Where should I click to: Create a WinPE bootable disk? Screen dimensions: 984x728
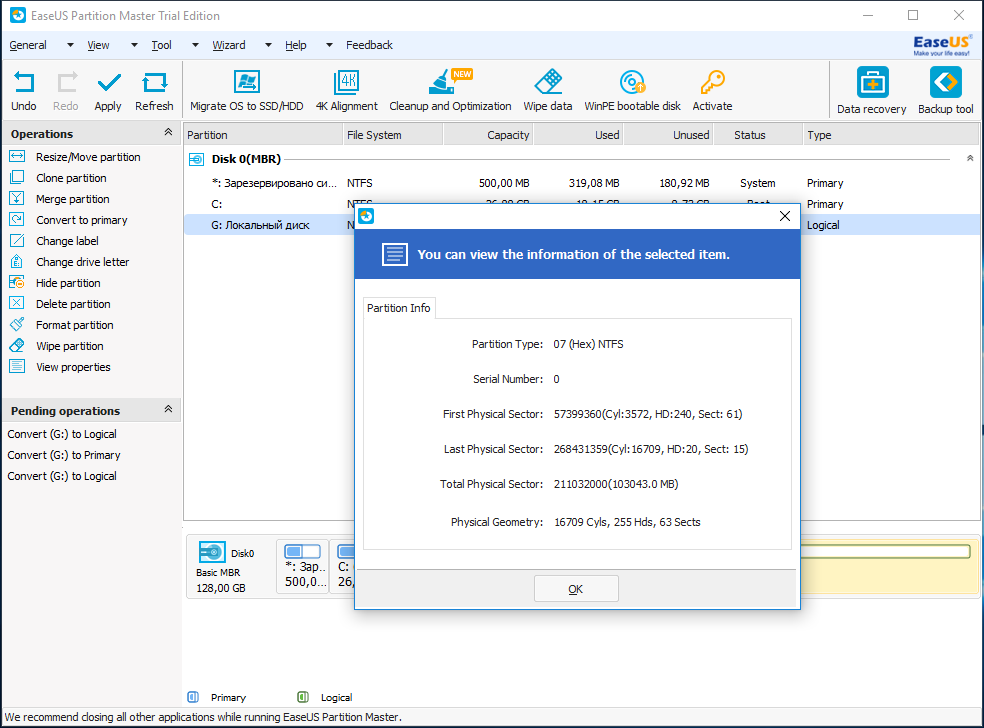point(633,90)
